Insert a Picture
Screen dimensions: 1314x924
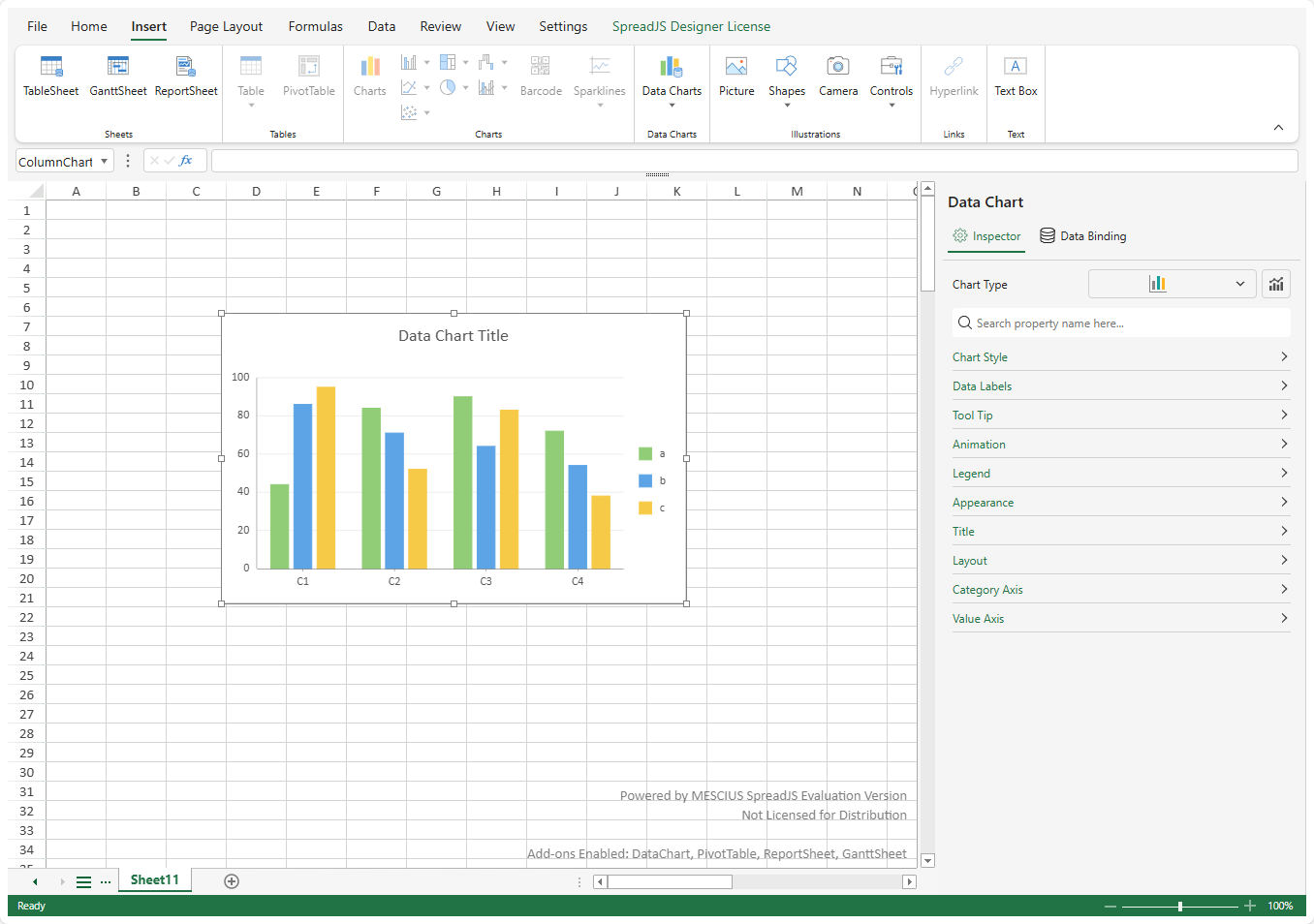[736, 76]
